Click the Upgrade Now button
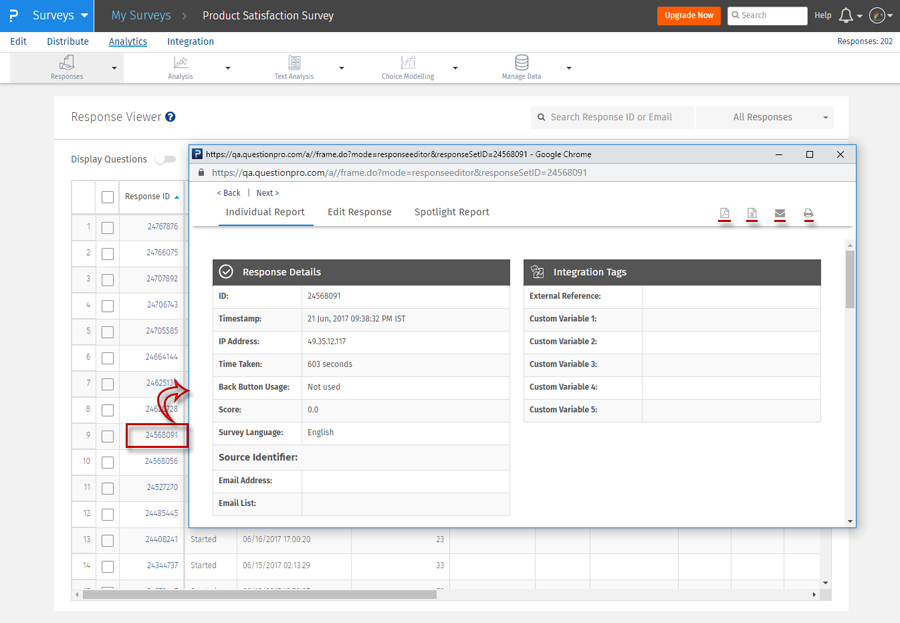The width and height of the screenshot is (900, 623). point(688,16)
